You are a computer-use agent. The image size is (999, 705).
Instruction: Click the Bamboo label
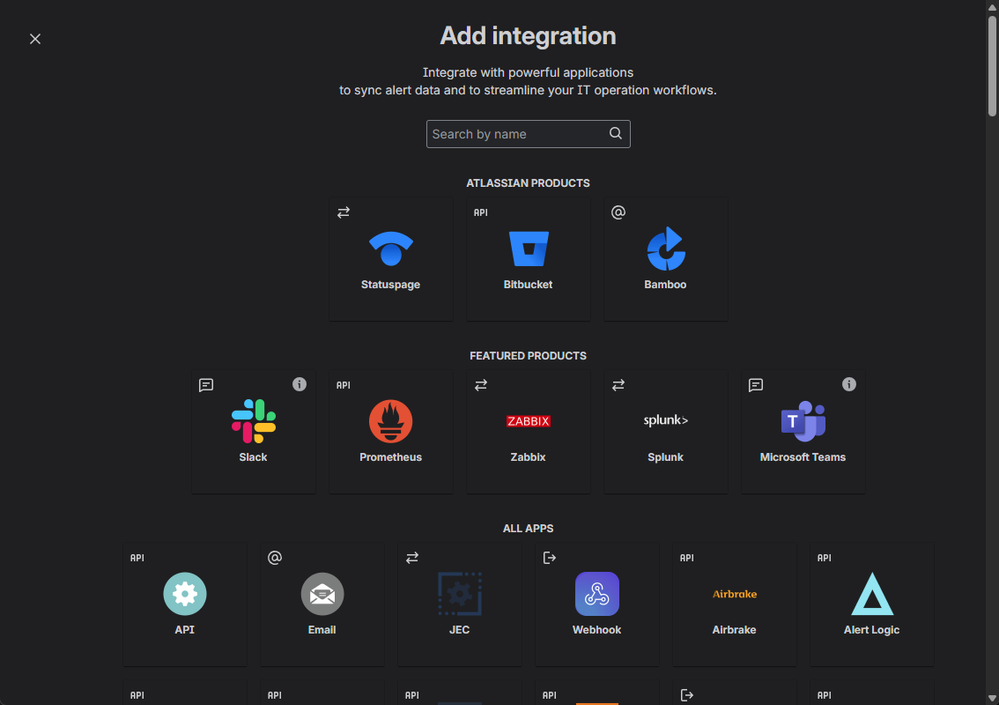(x=665, y=285)
